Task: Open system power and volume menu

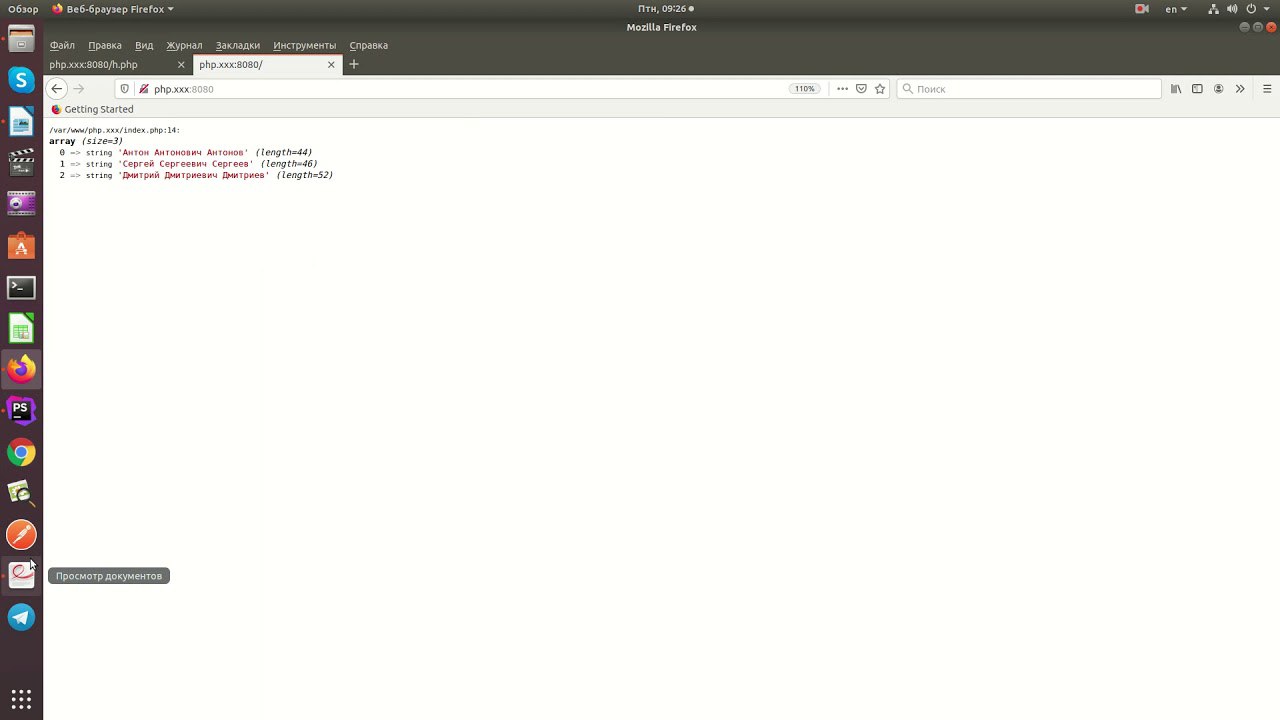Action: tap(1240, 9)
